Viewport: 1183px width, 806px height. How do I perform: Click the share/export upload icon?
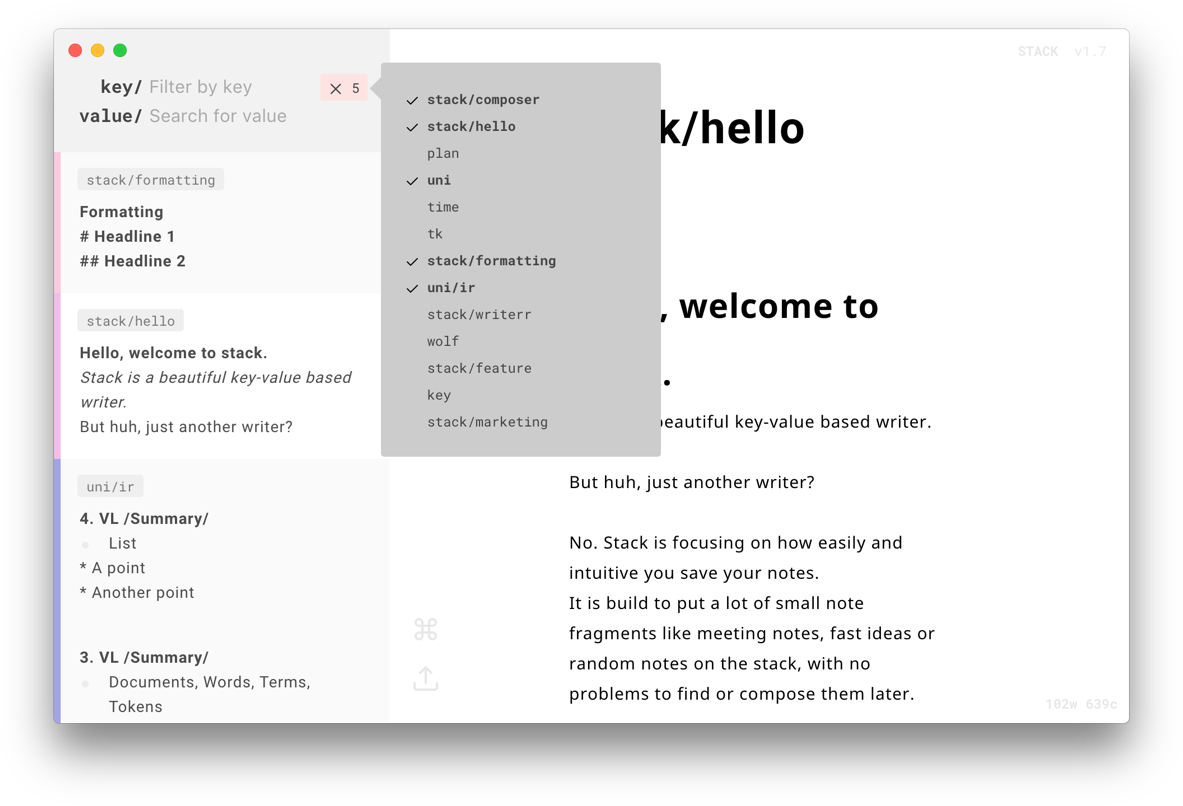[425, 678]
